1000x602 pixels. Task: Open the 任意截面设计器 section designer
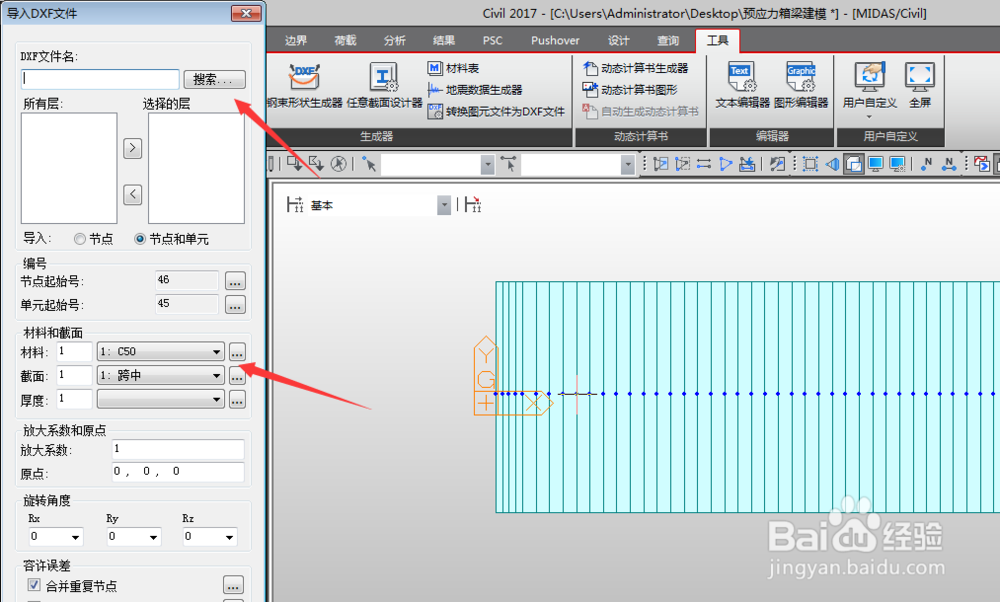[385, 85]
